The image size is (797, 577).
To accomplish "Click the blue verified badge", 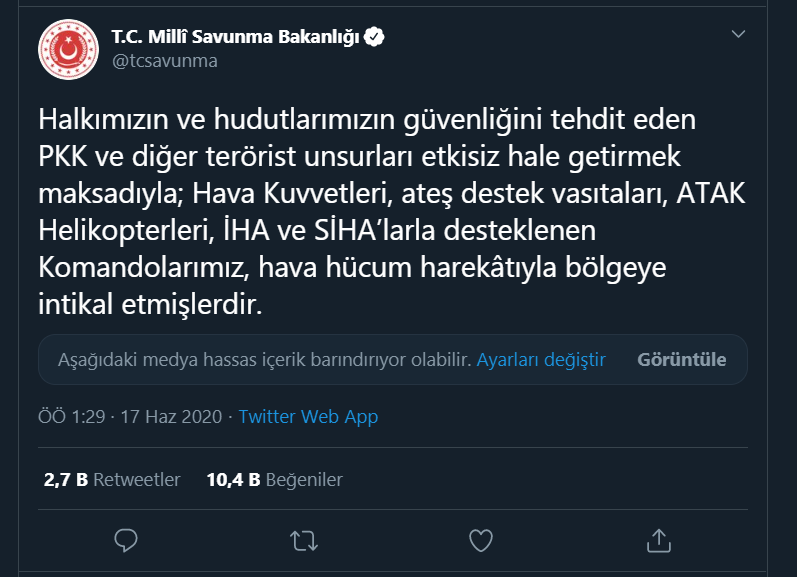I will point(375,37).
